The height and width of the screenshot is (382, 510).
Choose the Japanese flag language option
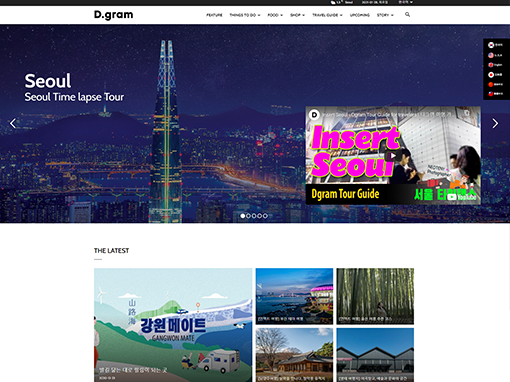click(495, 74)
